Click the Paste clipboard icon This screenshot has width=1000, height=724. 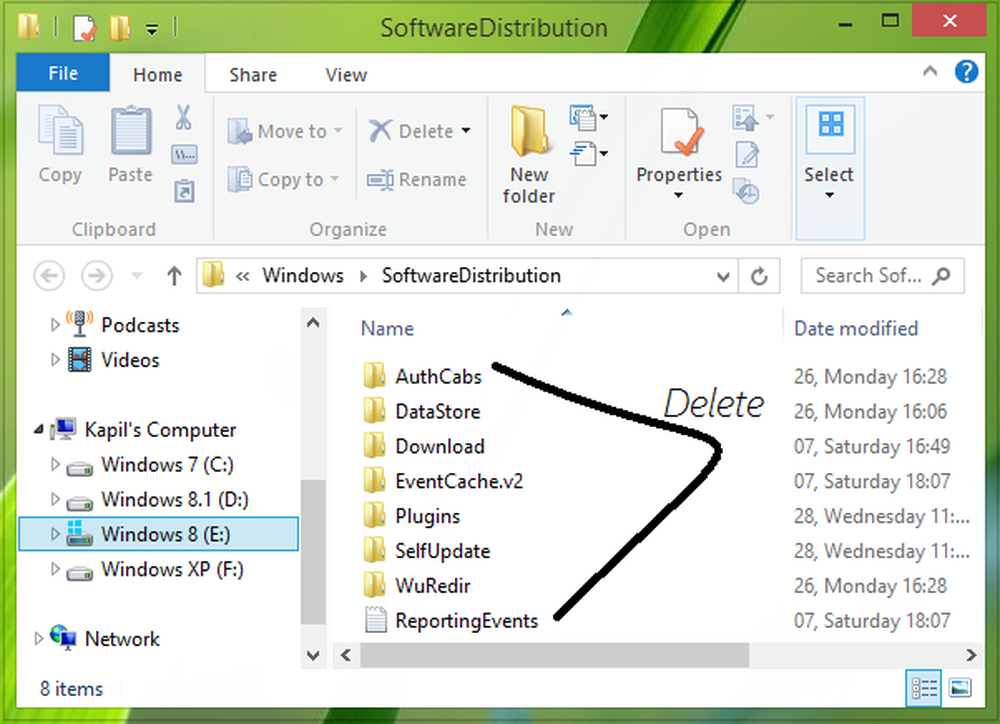click(130, 145)
